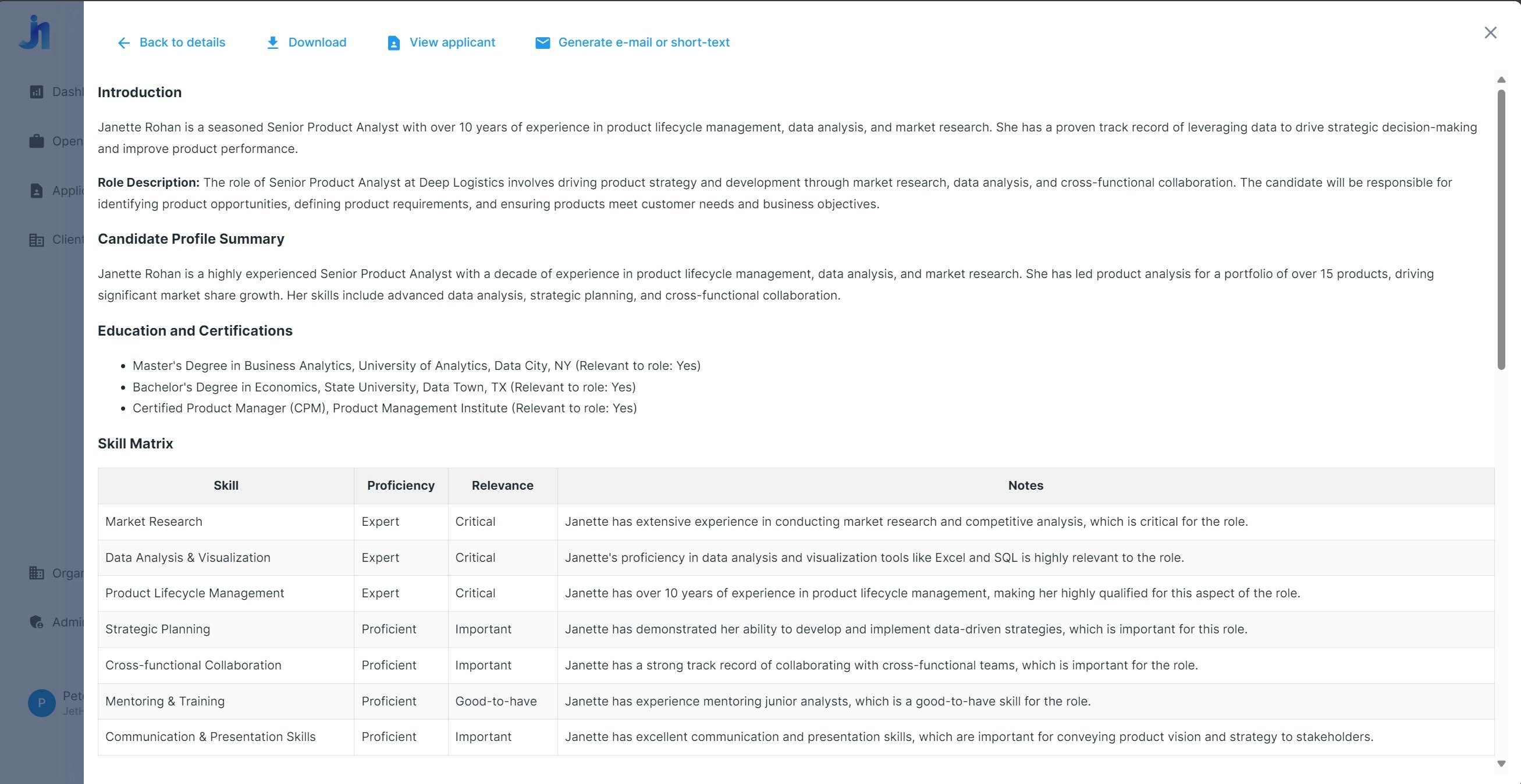Click the Clients building icon
Viewport: 1521px width, 784px height.
[37, 240]
